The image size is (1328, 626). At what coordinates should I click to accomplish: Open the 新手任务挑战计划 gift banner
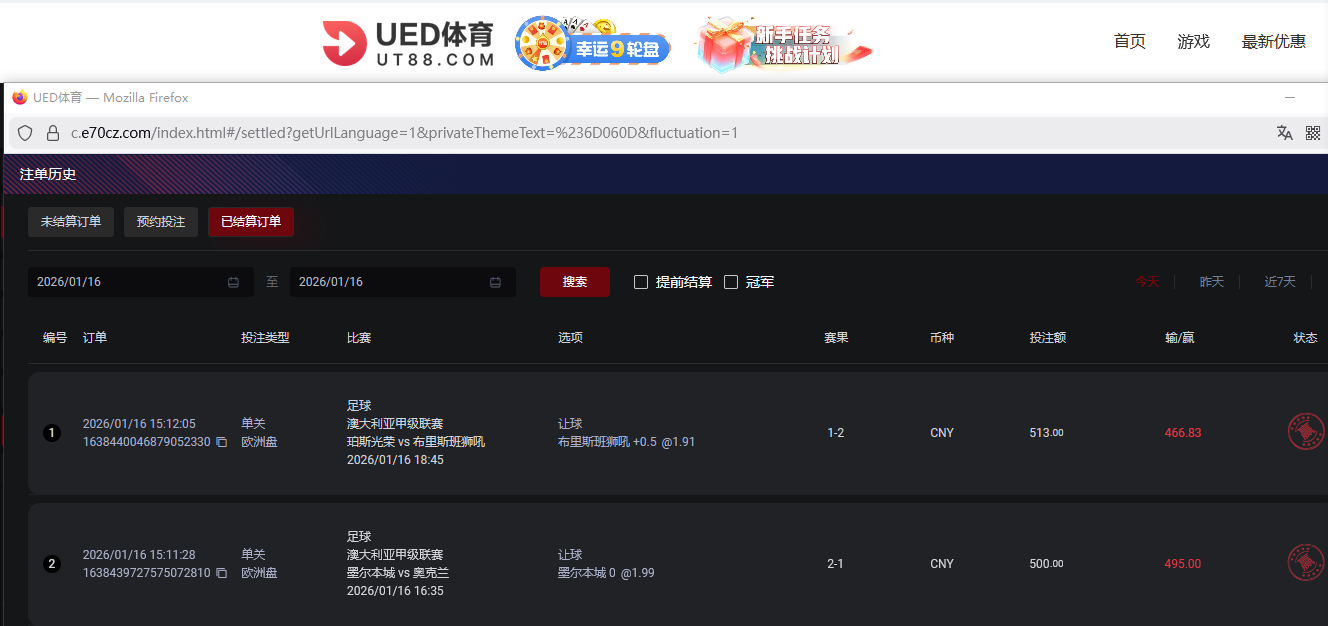tap(784, 45)
